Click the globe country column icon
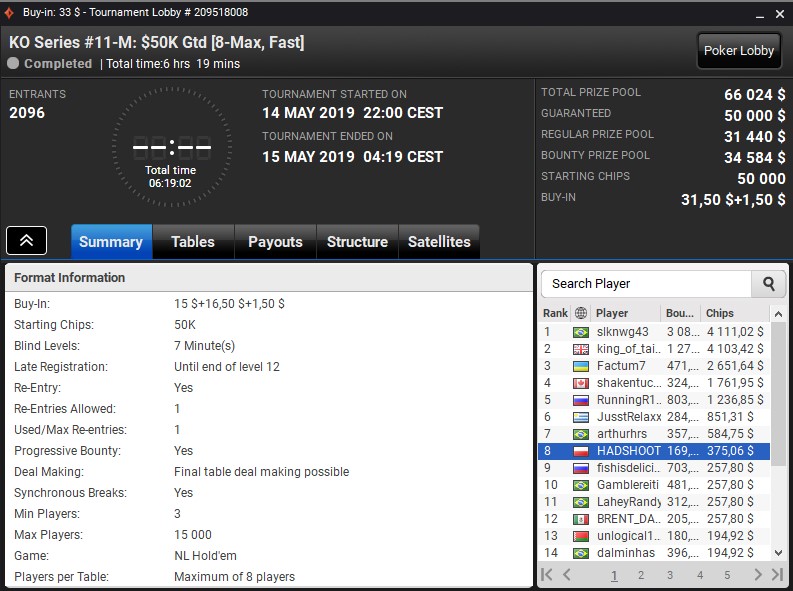Viewport: 793px width, 591px height. coord(581,313)
